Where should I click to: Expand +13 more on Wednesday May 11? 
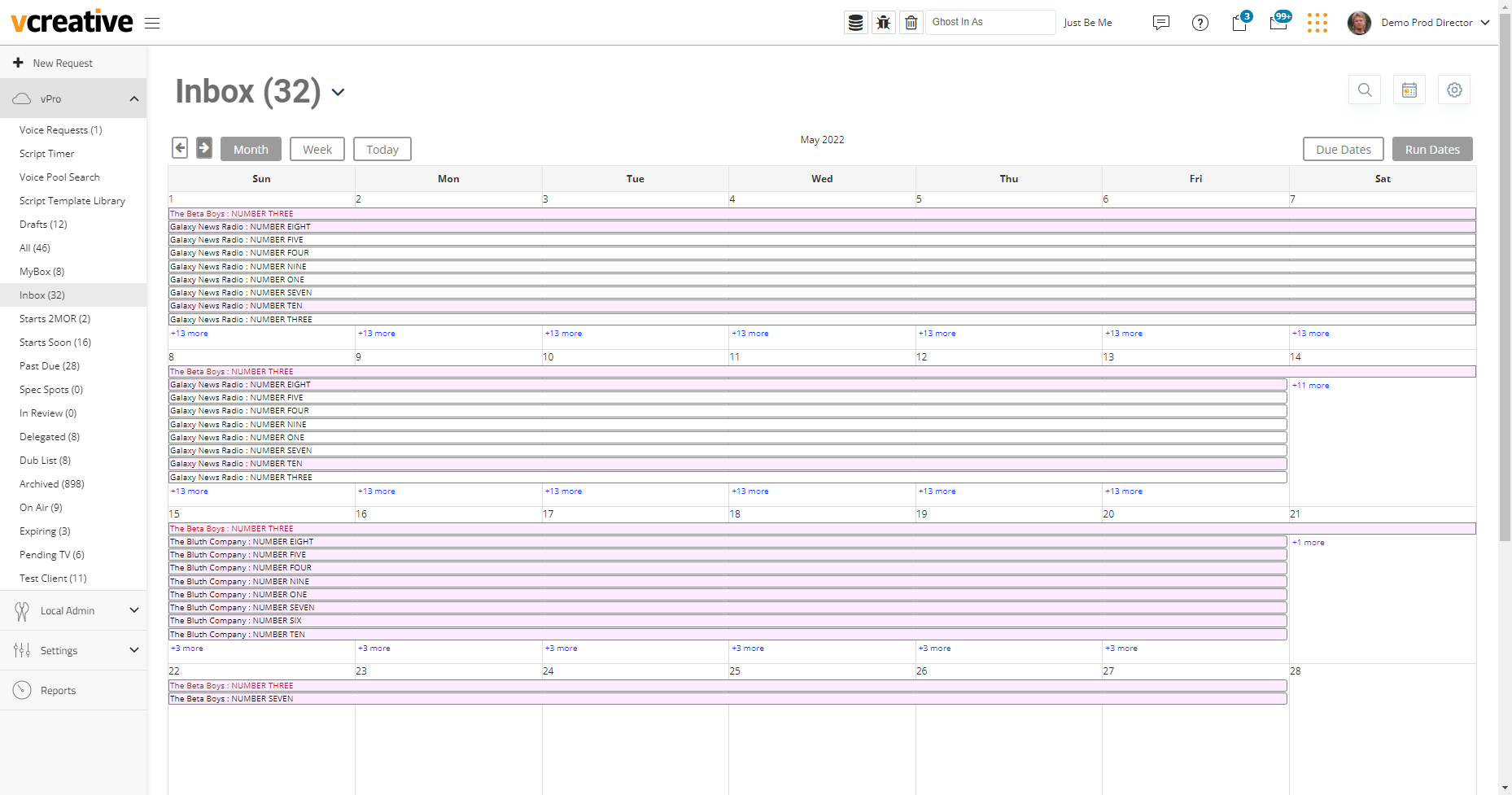click(750, 491)
